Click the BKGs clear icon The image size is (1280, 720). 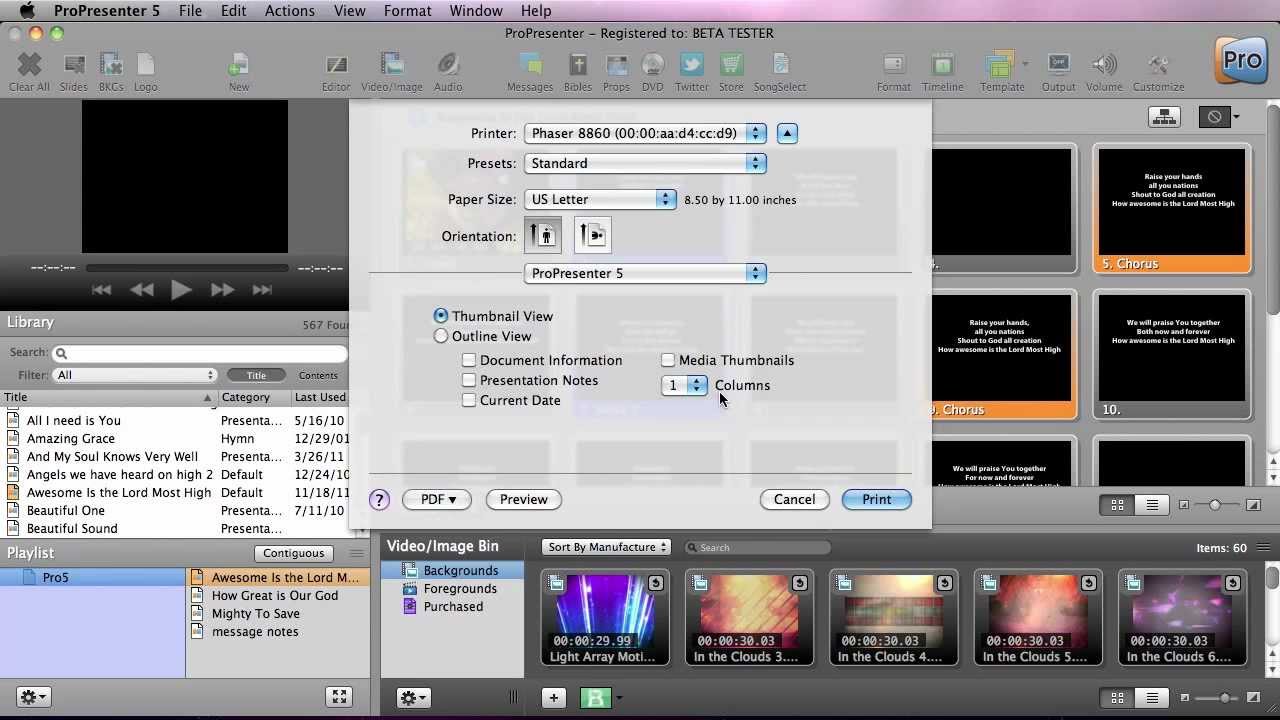111,72
